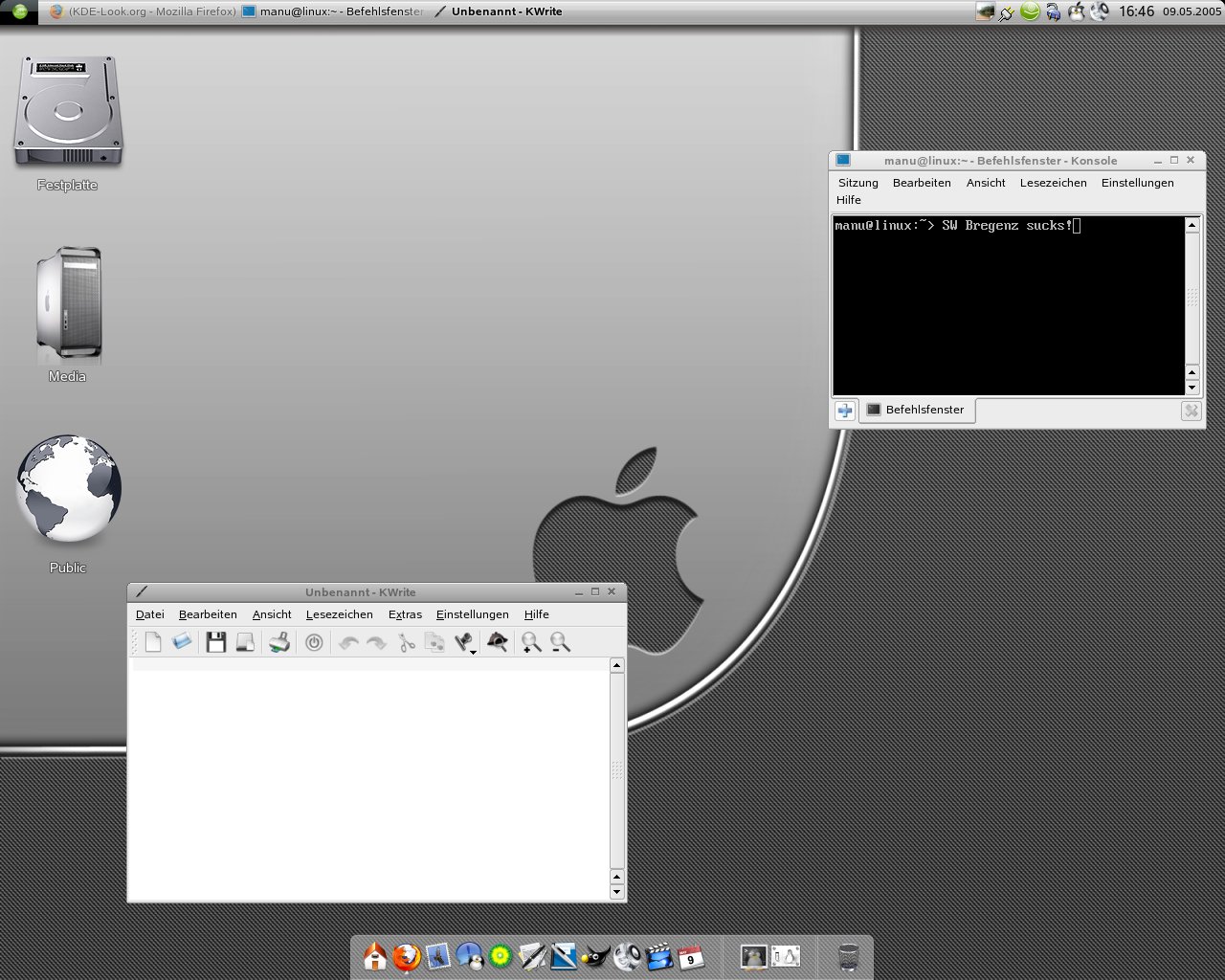Zoom in using the magnifier plus icon
1225x980 pixels.
(x=531, y=642)
